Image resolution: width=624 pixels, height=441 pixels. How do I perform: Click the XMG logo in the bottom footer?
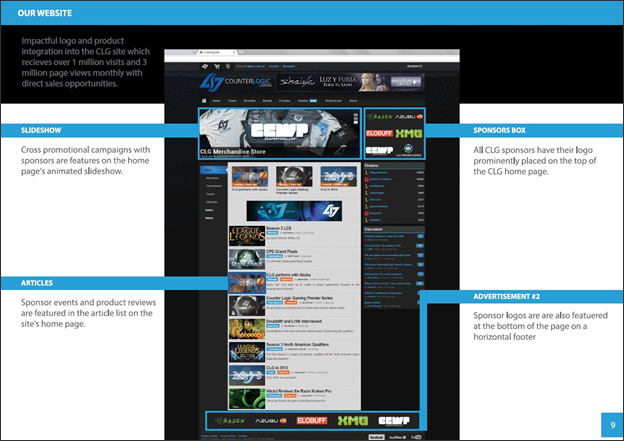[353, 421]
